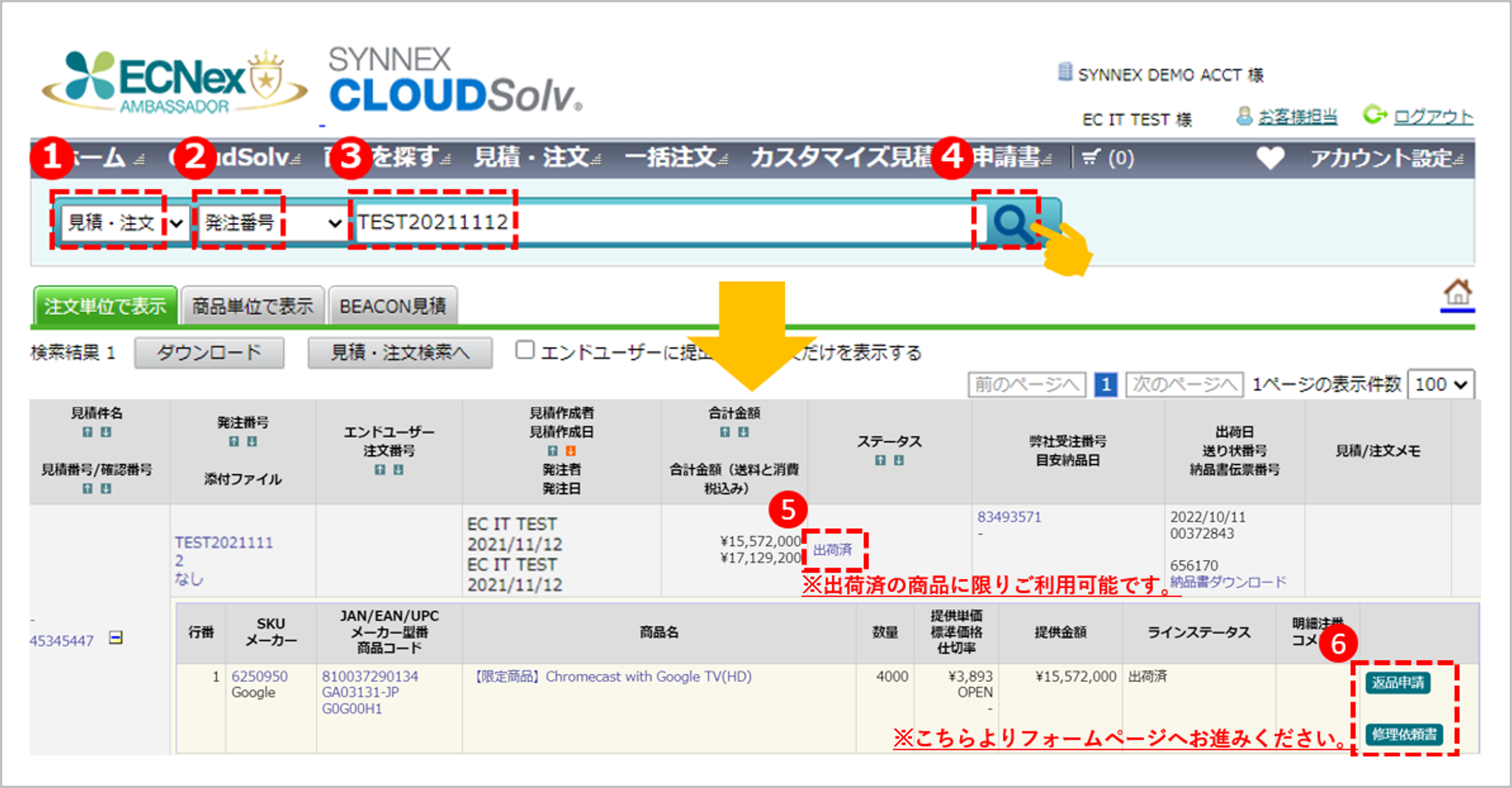Click the 修理依頼書 button
This screenshot has width=1512, height=788.
coord(1404,734)
